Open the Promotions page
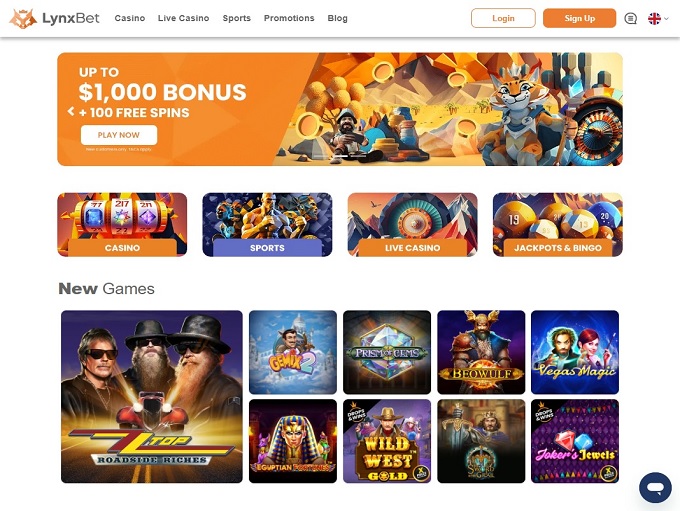Screen dimensions: 680x511 [289, 18]
